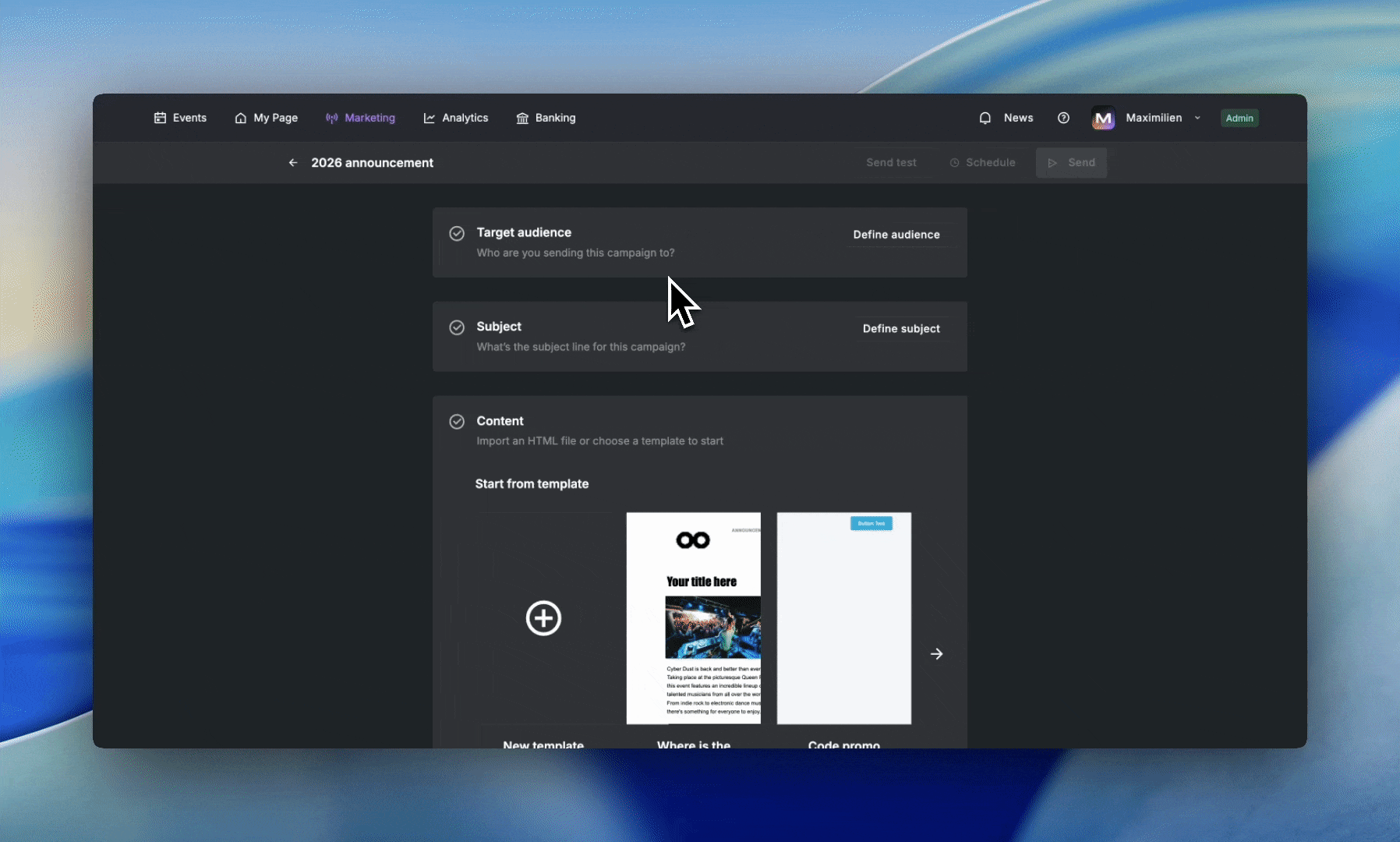Choose the Code promo template thumbnail
Viewport: 1400px width, 842px height.
[x=844, y=618]
